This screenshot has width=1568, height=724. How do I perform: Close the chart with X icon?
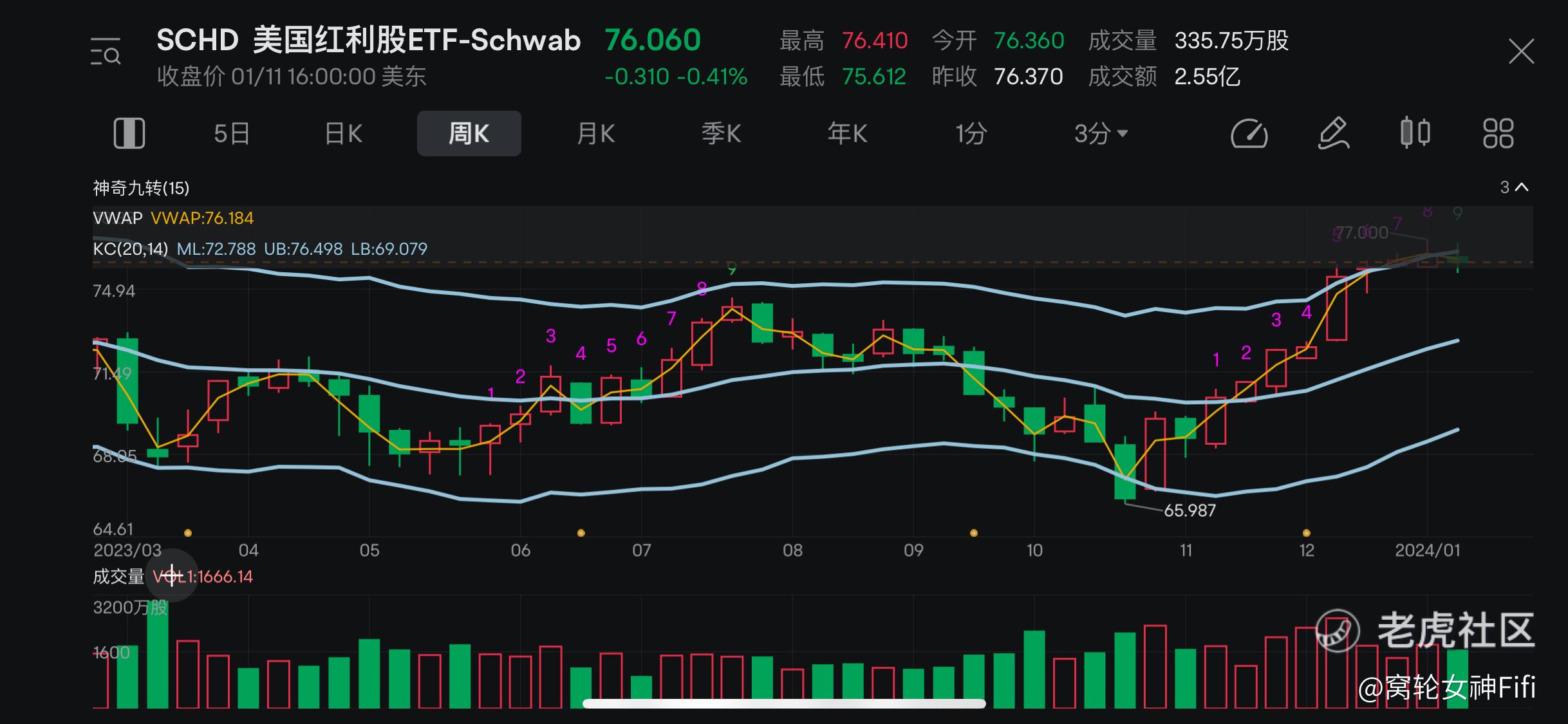pyautogui.click(x=1521, y=51)
